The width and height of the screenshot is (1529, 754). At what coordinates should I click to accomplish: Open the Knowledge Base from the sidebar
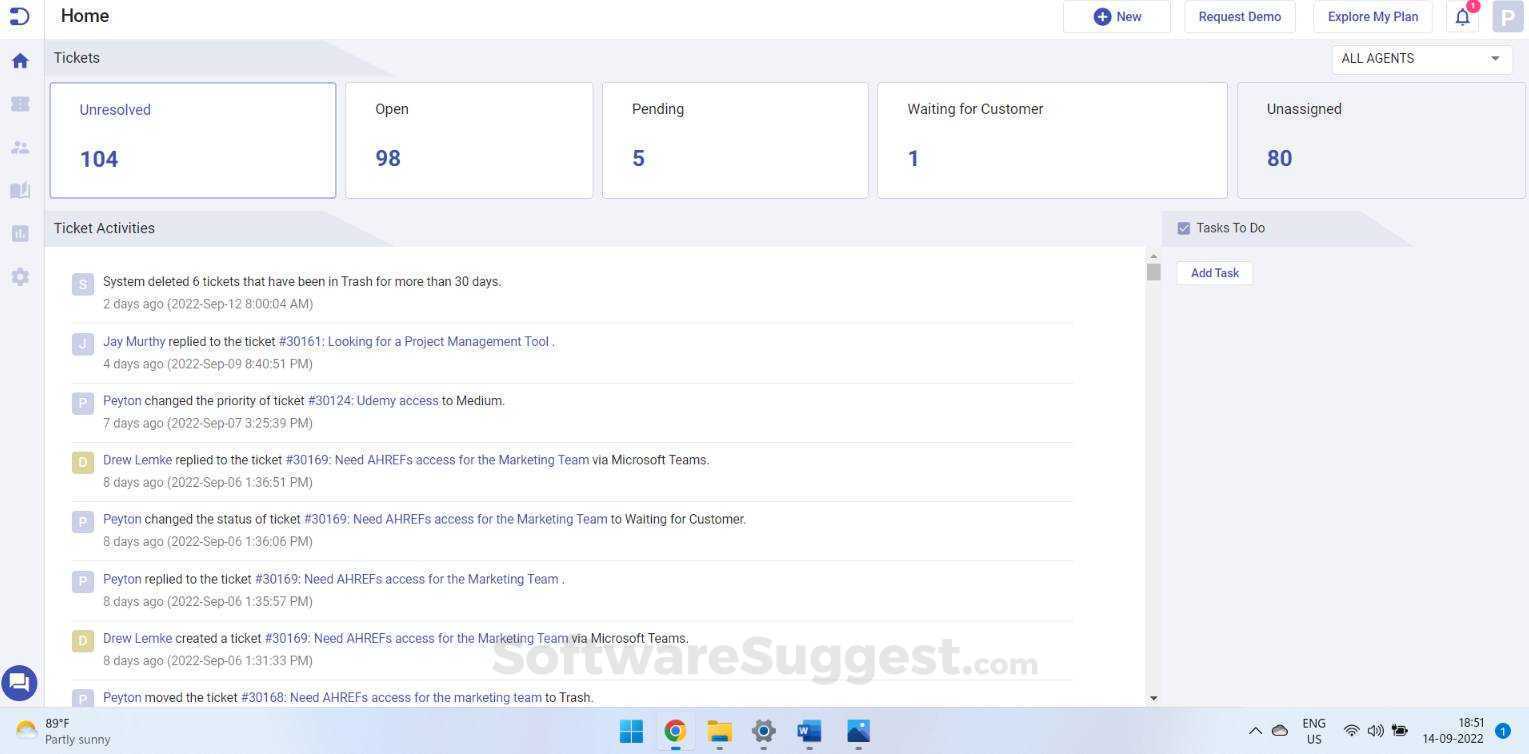coord(20,190)
